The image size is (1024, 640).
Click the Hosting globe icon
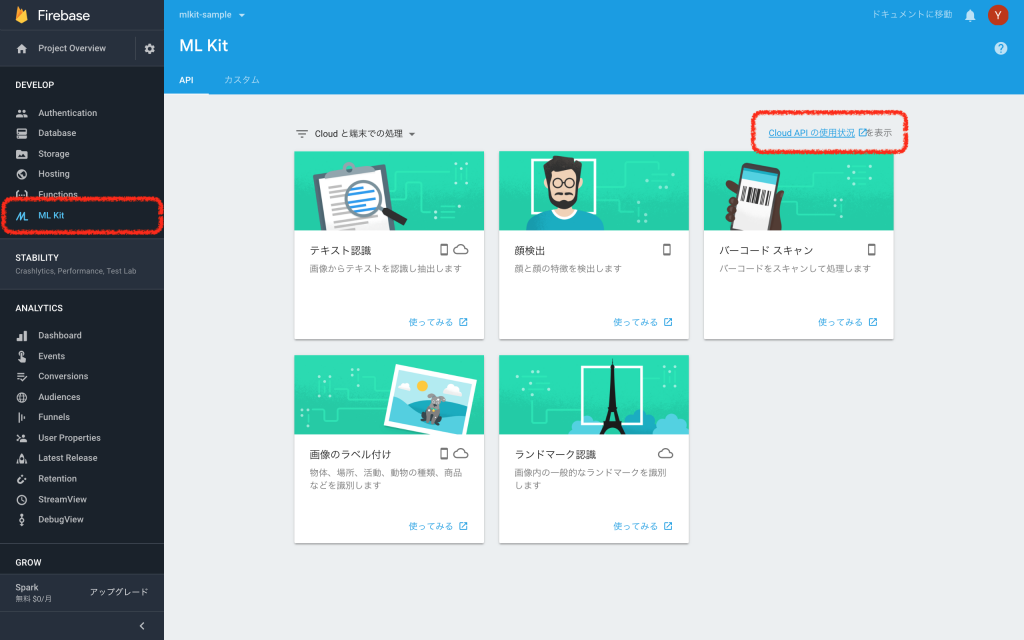click(x=22, y=174)
